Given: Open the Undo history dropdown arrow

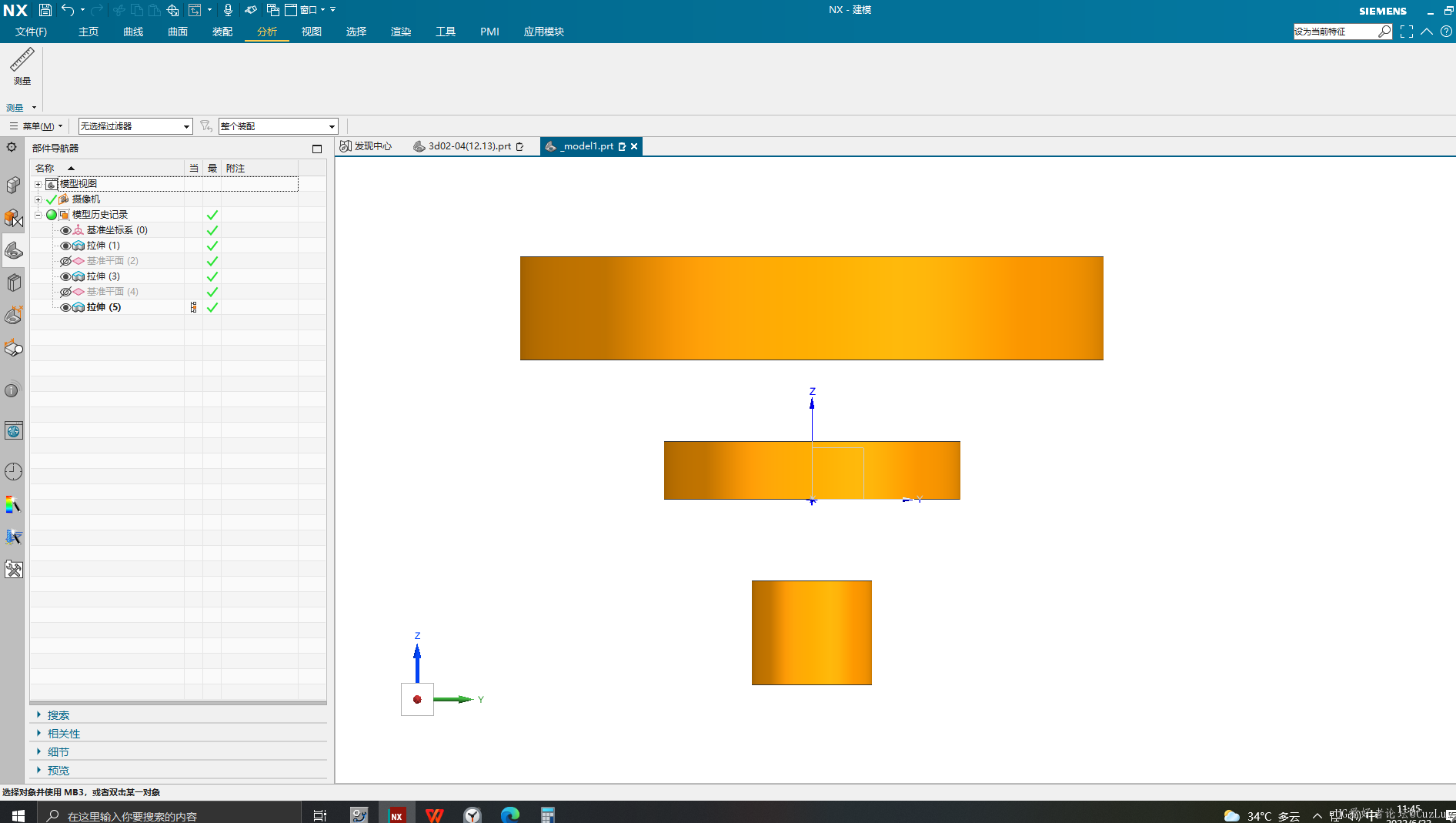Looking at the screenshot, I should [x=82, y=10].
